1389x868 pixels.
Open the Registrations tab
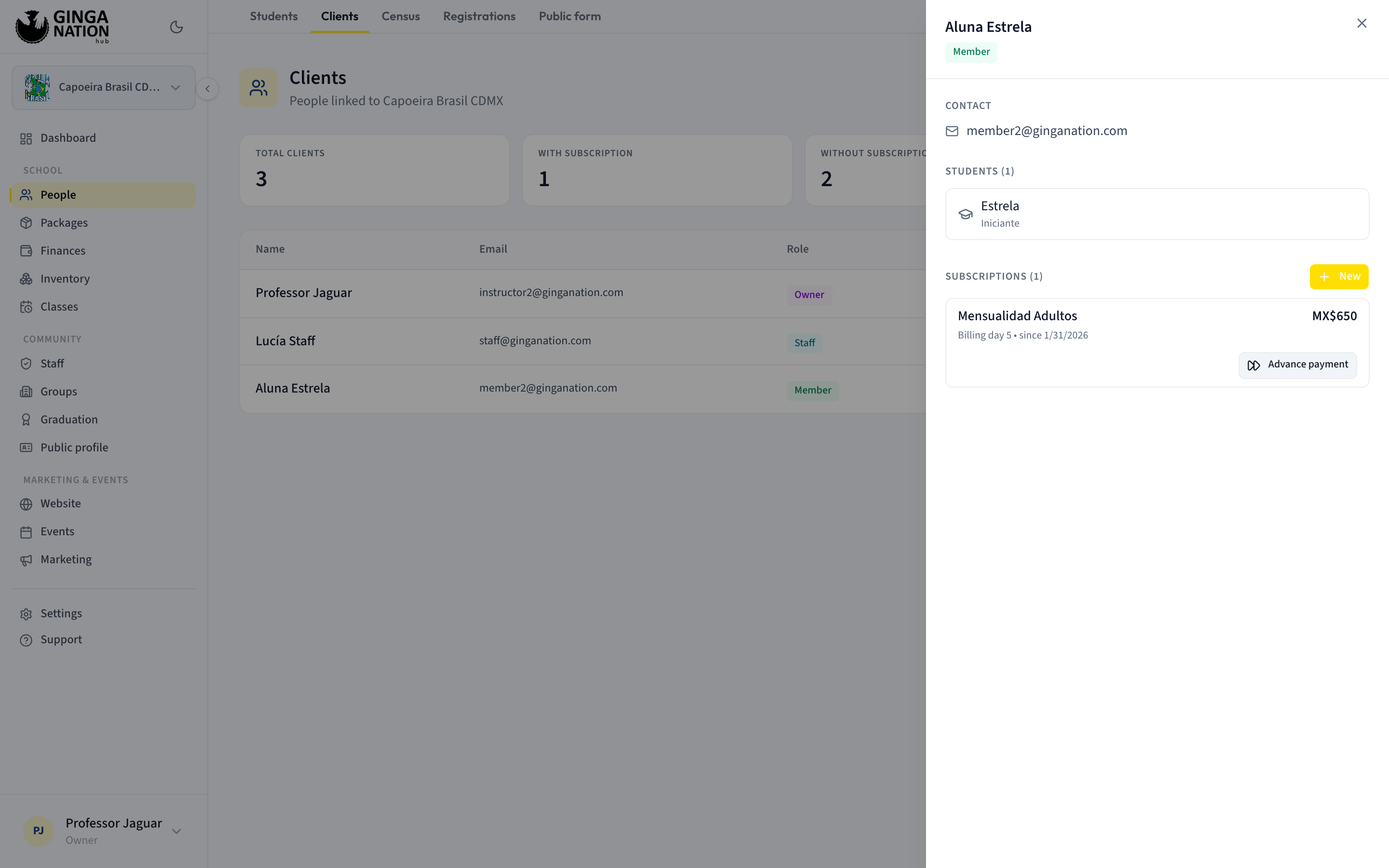[x=479, y=17]
